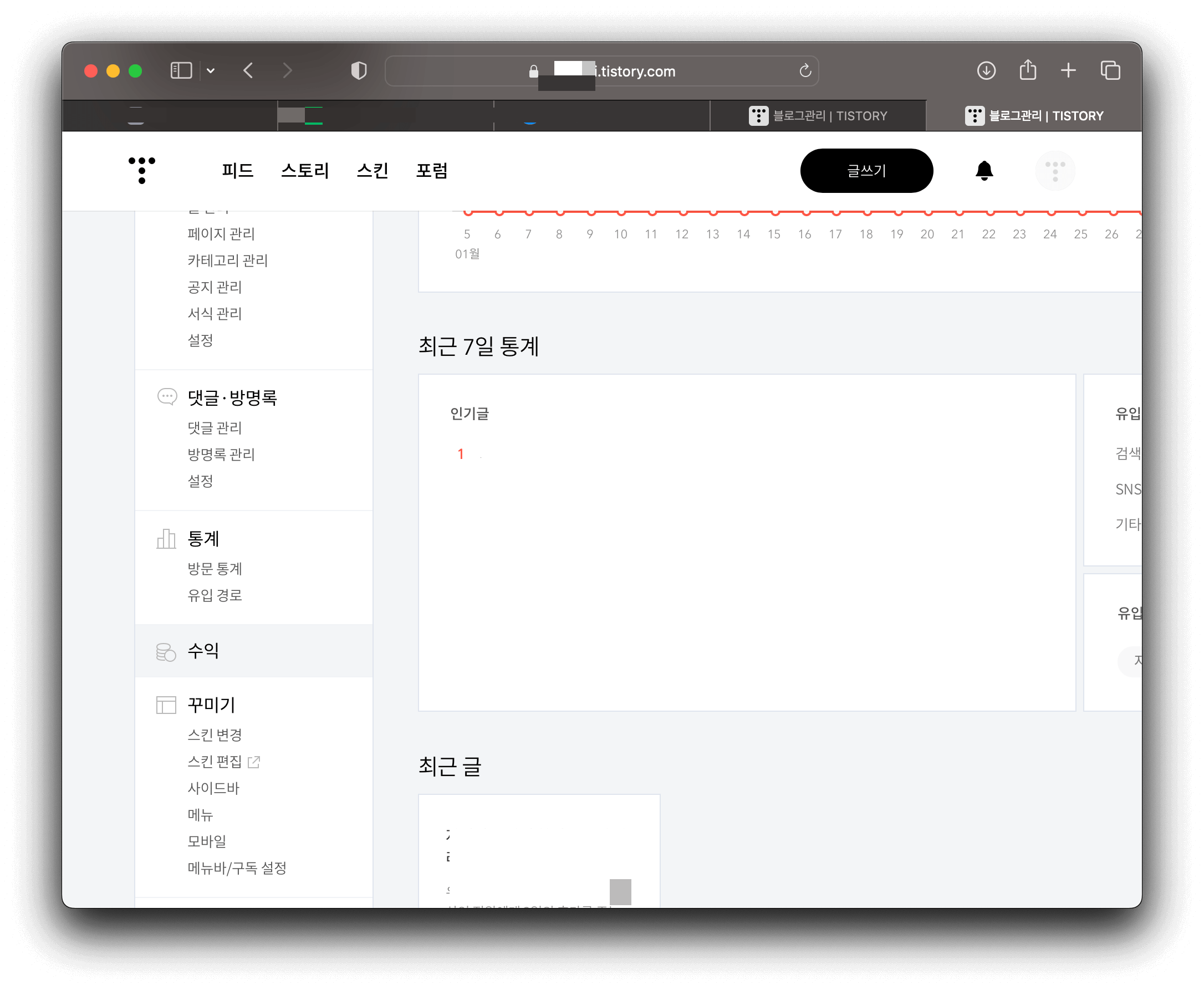Go back with the back arrow
The image size is (1204, 990).
coord(248,71)
